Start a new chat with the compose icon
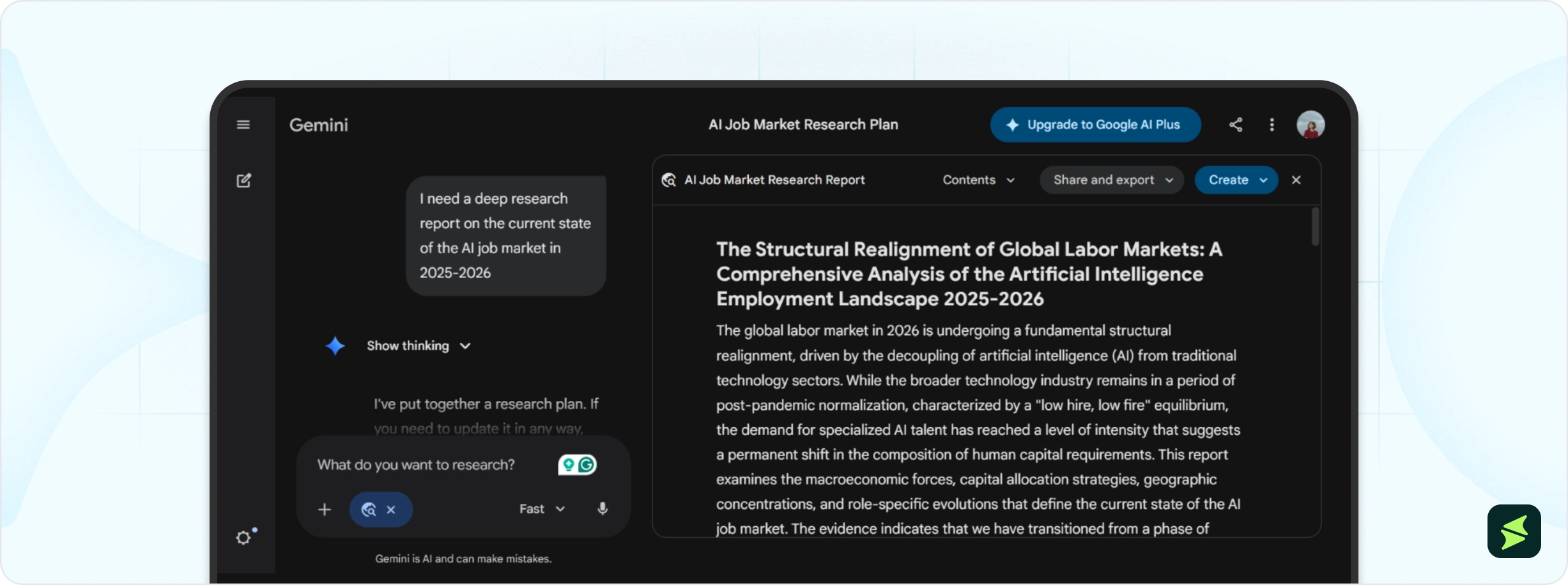Screen dimensions: 1568x585 point(243,180)
